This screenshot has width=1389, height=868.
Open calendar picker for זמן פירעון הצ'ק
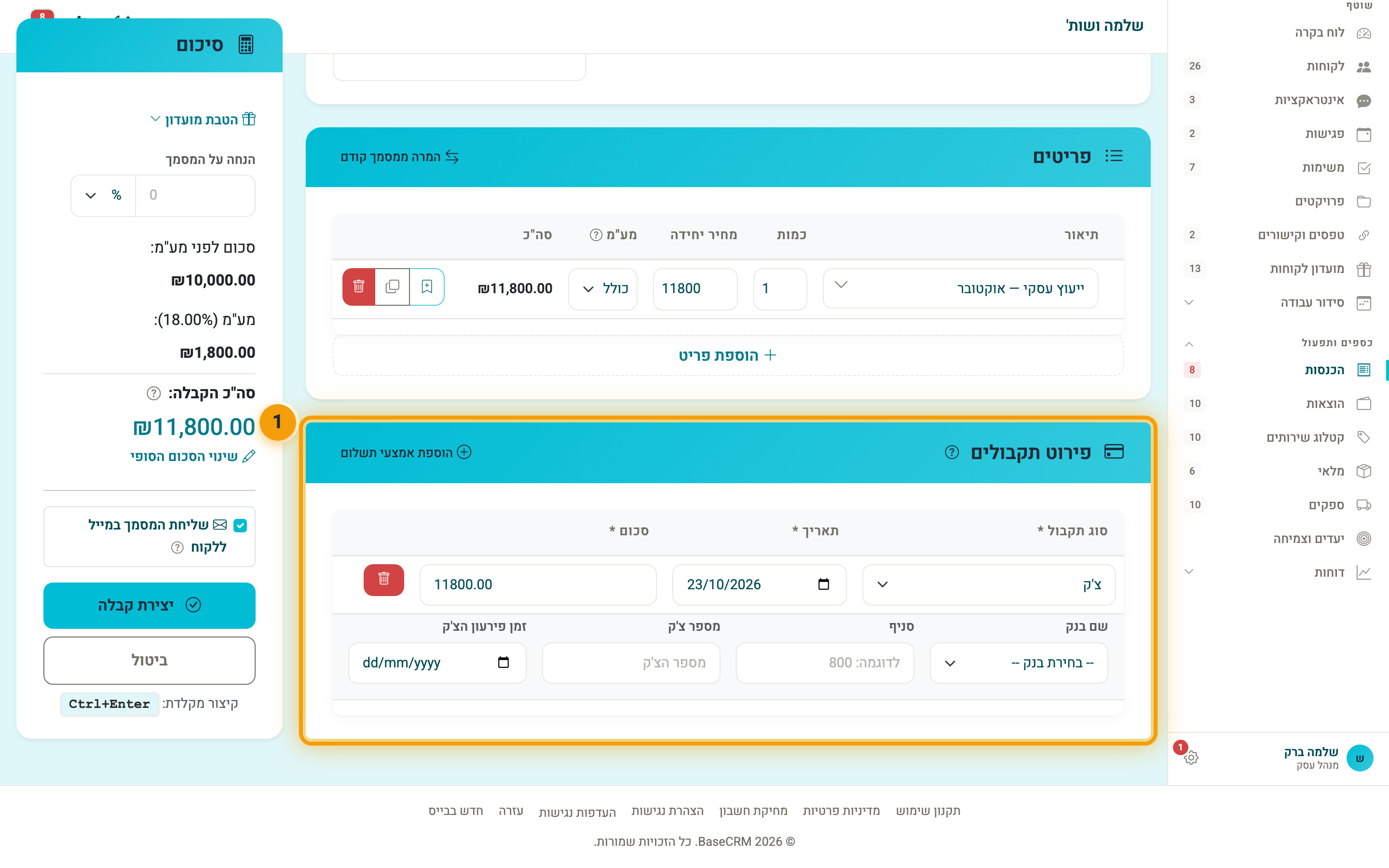click(504, 663)
